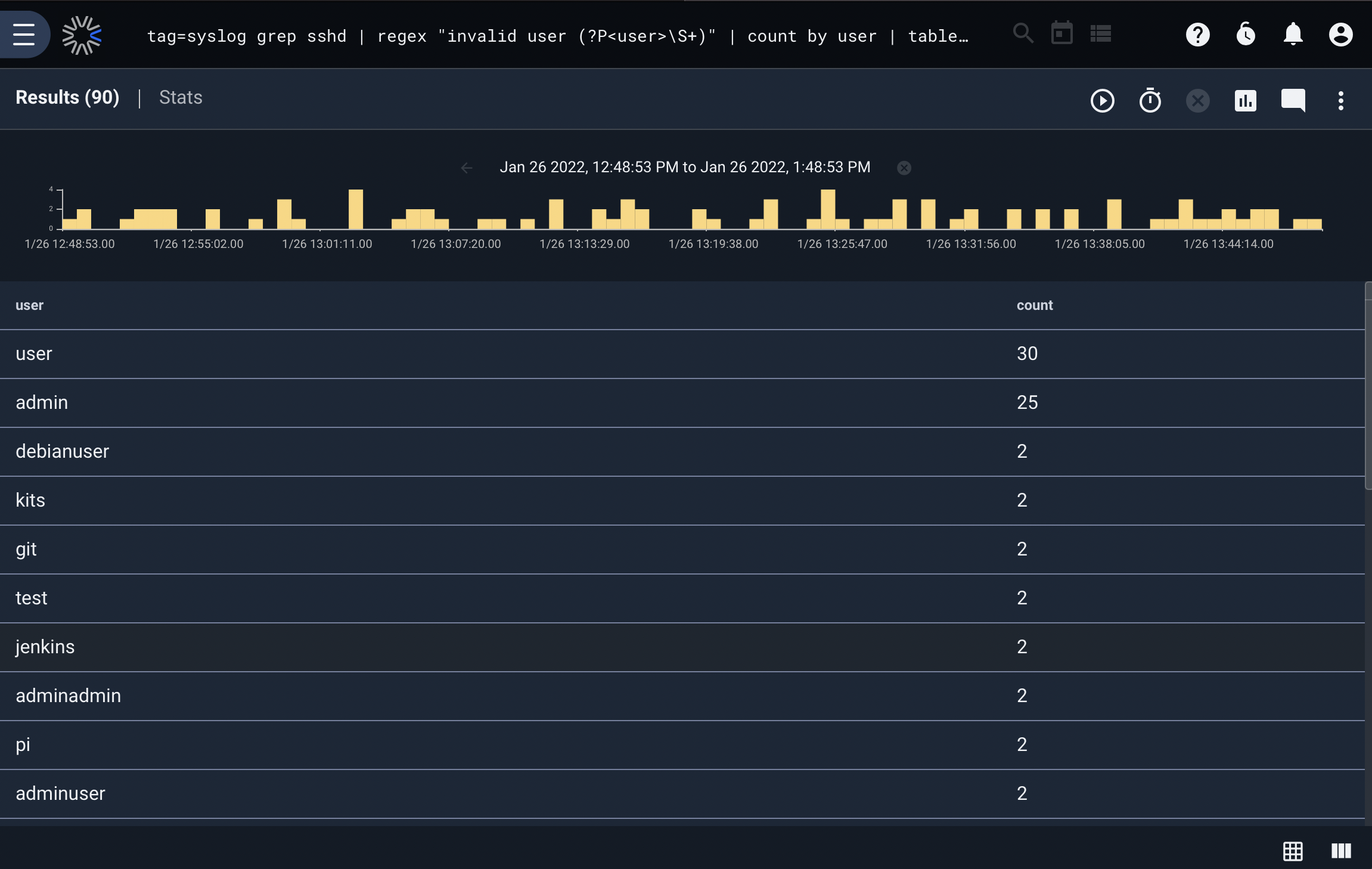The image size is (1372, 869).
Task: Click the query input field text
Action: click(558, 36)
